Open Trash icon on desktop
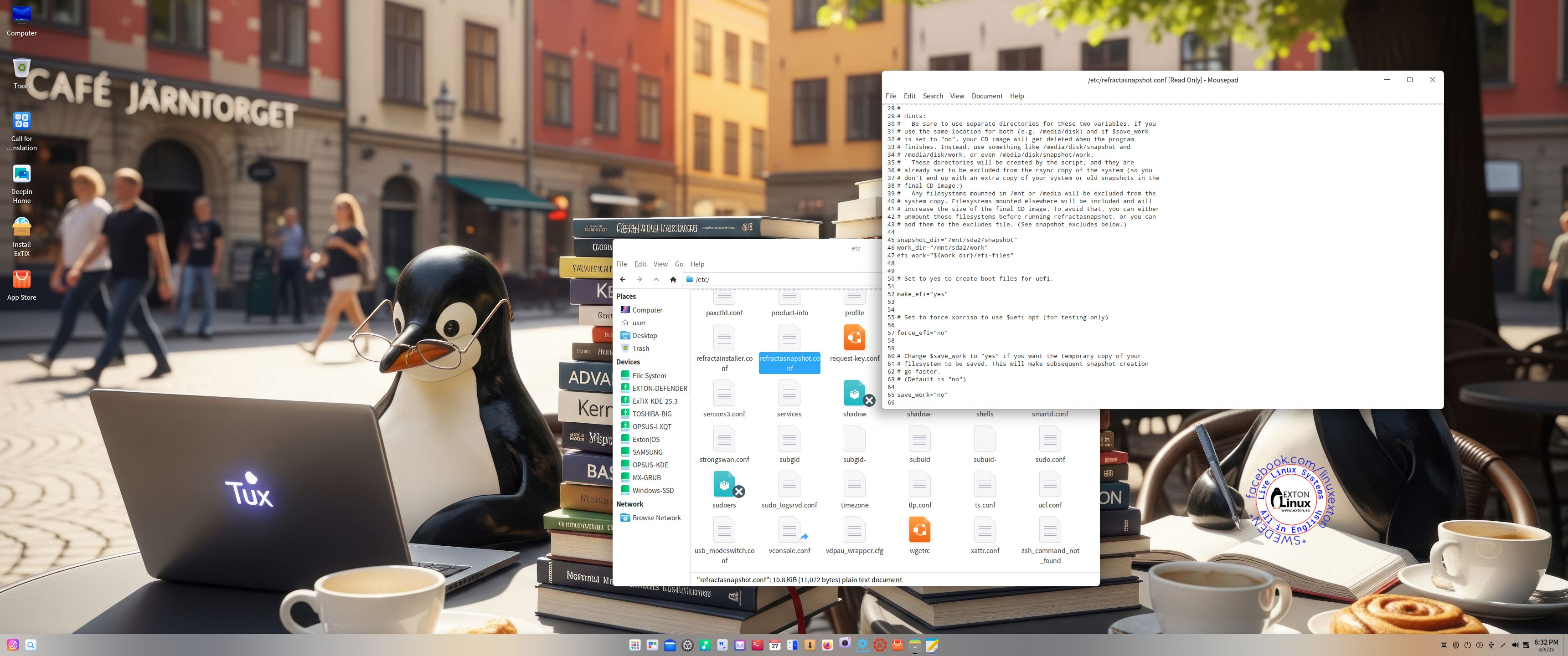Screen dimensions: 1568x656 [21, 73]
